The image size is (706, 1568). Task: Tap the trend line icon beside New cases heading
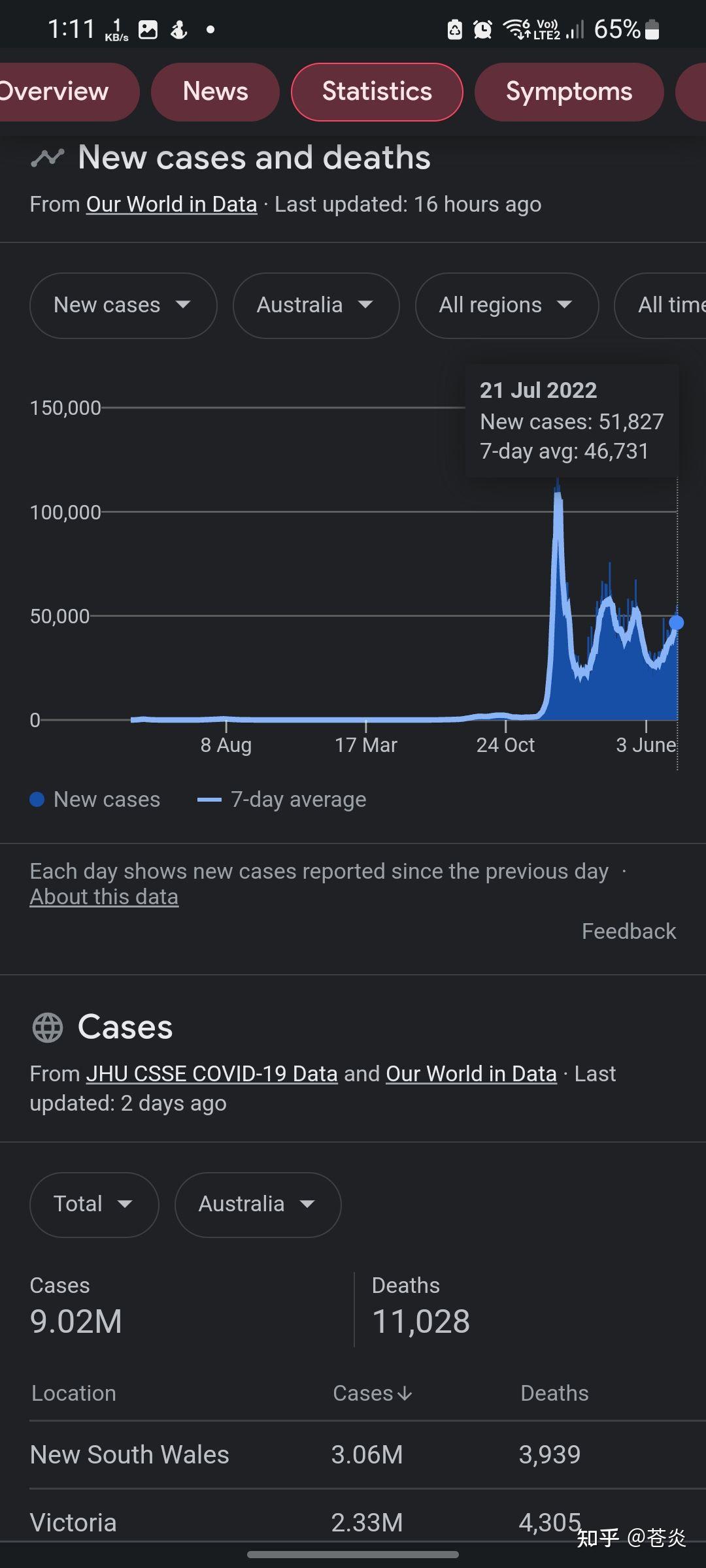[x=47, y=158]
